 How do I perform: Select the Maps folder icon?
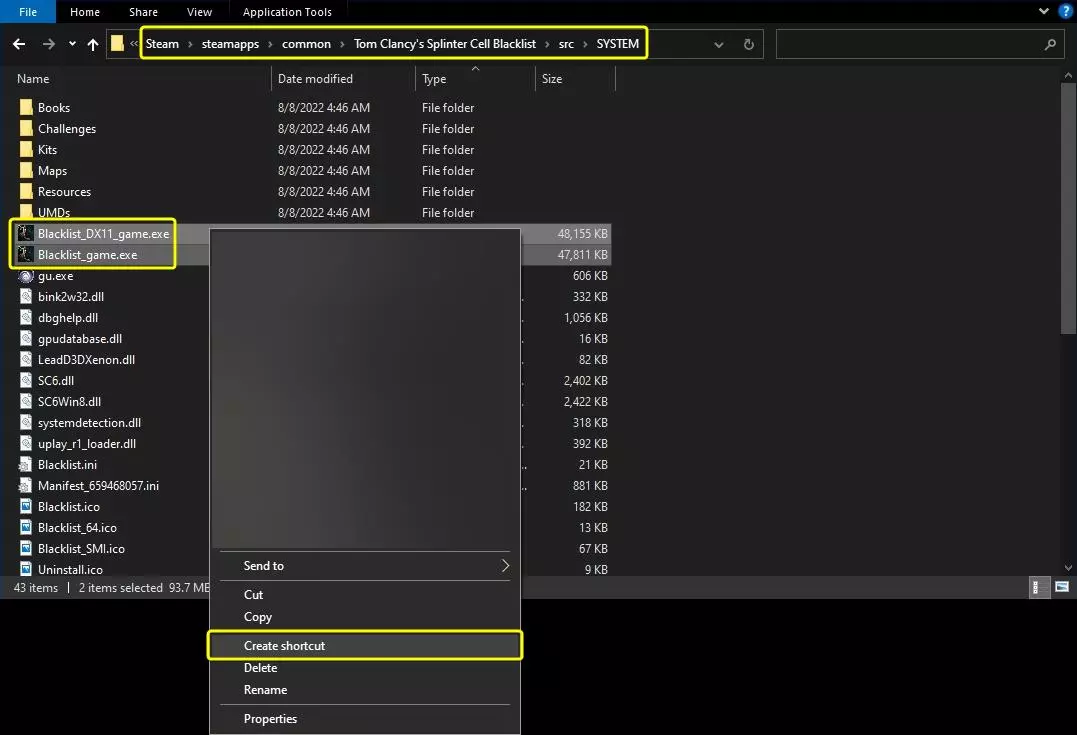pos(26,170)
